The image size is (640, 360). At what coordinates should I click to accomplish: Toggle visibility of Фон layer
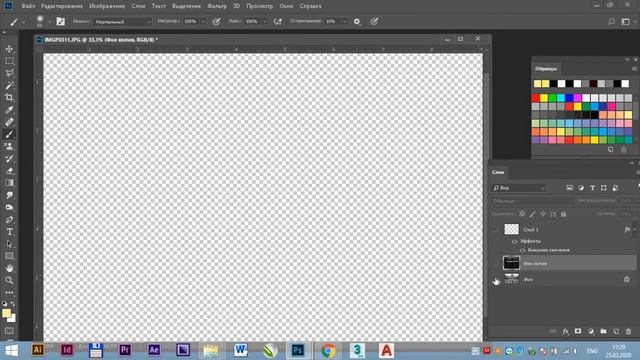(496, 280)
